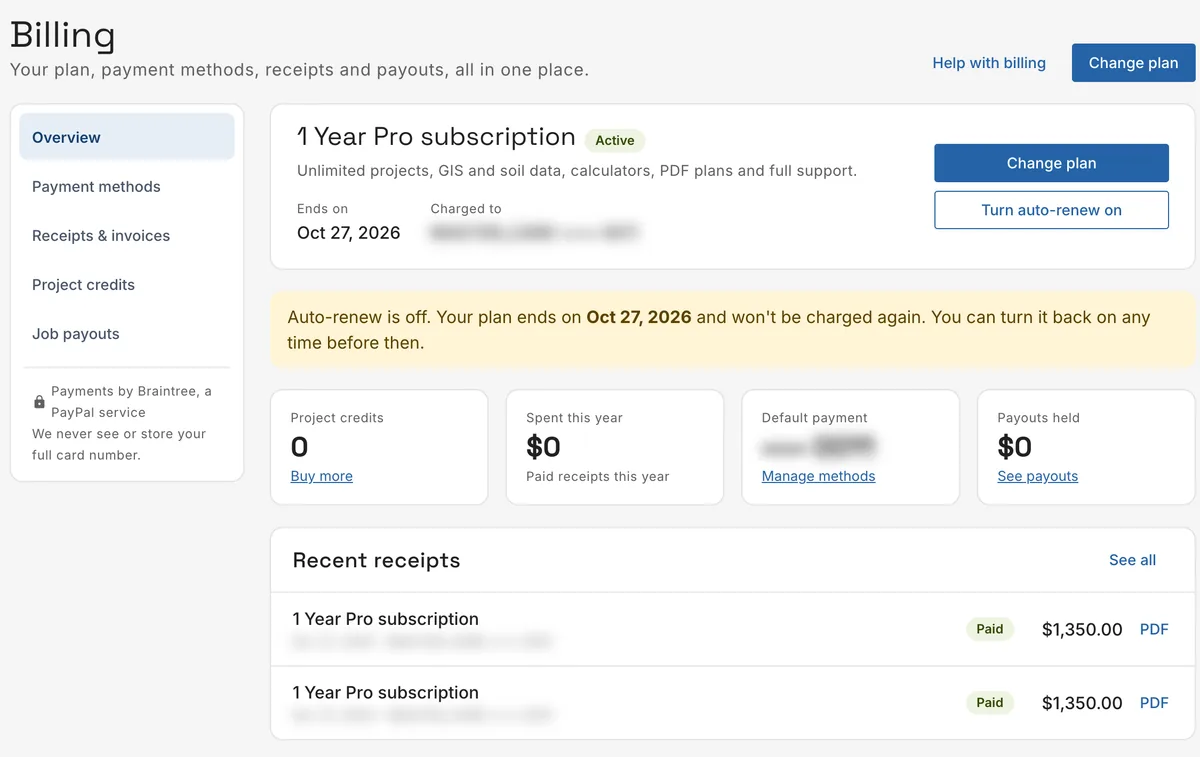The image size is (1200, 757).
Task: Click the Help with billing link
Action: pos(989,63)
